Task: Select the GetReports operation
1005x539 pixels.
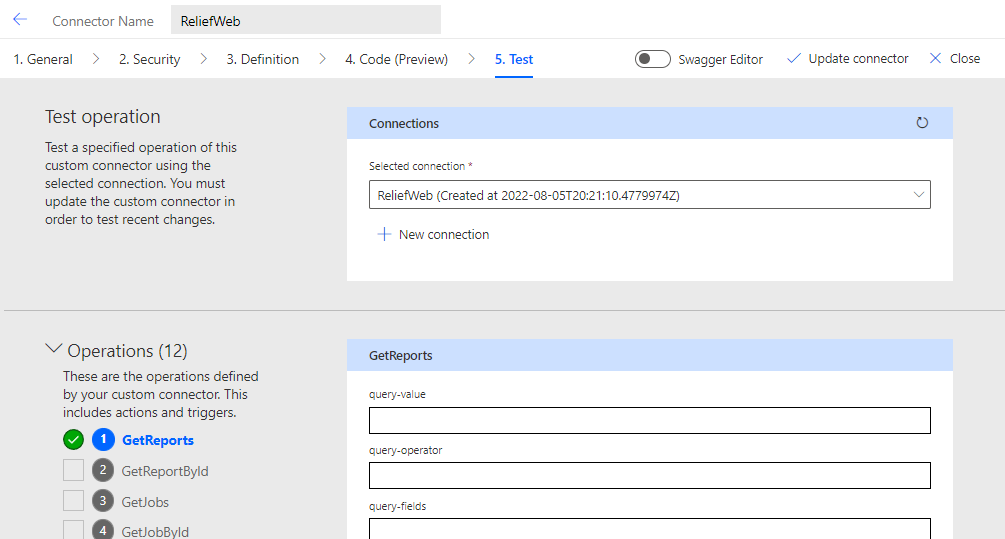Action: click(x=158, y=440)
